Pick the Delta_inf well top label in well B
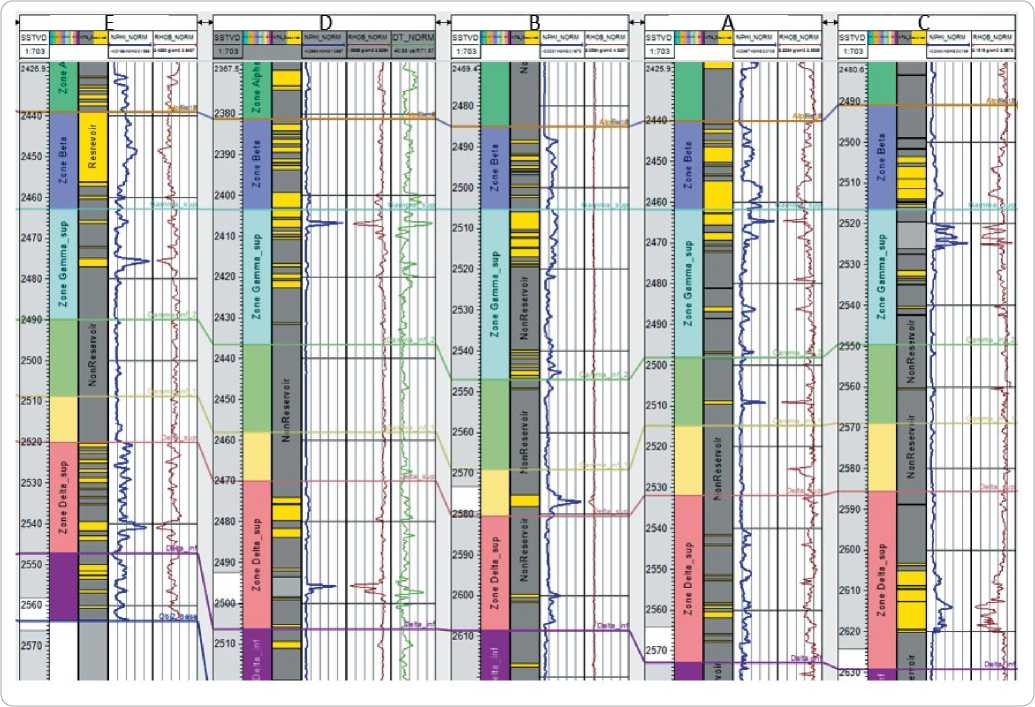Image resolution: width=1035 pixels, height=707 pixels. (x=612, y=625)
